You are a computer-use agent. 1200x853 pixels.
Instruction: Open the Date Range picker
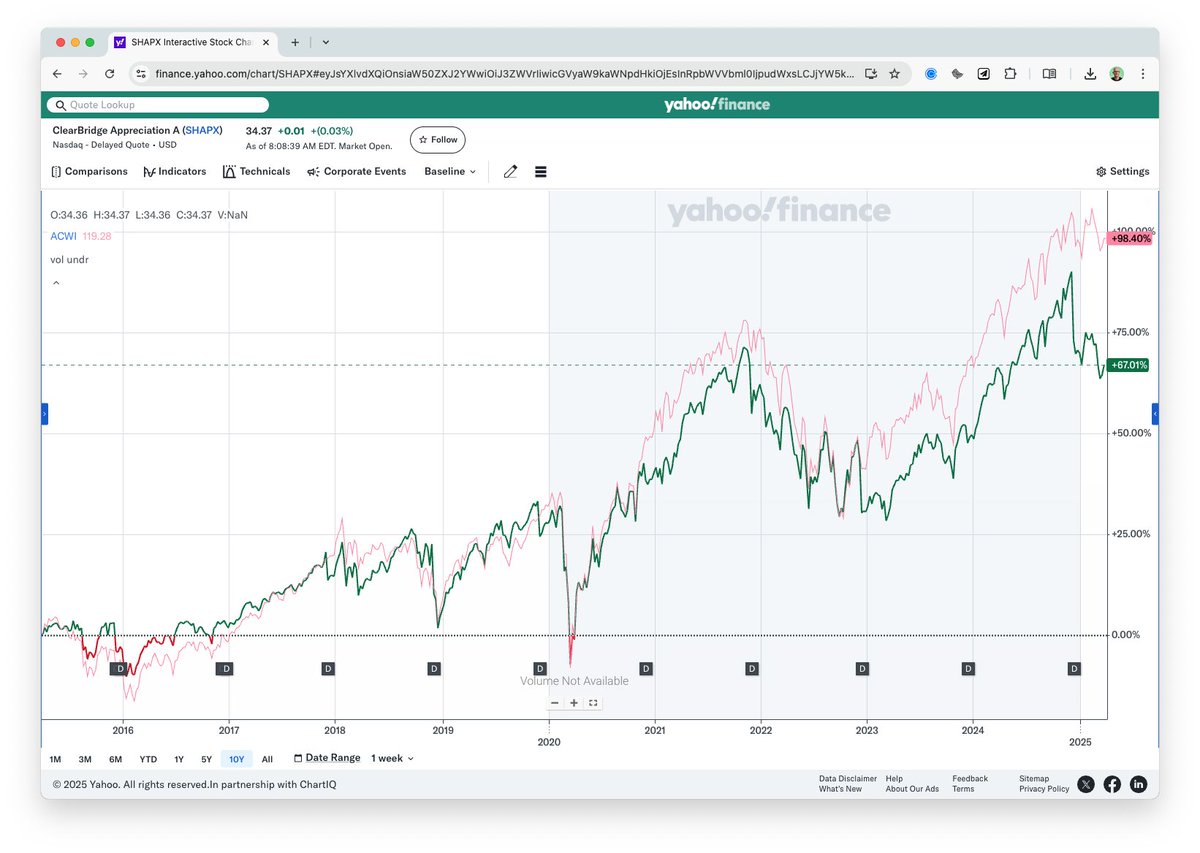[327, 759]
